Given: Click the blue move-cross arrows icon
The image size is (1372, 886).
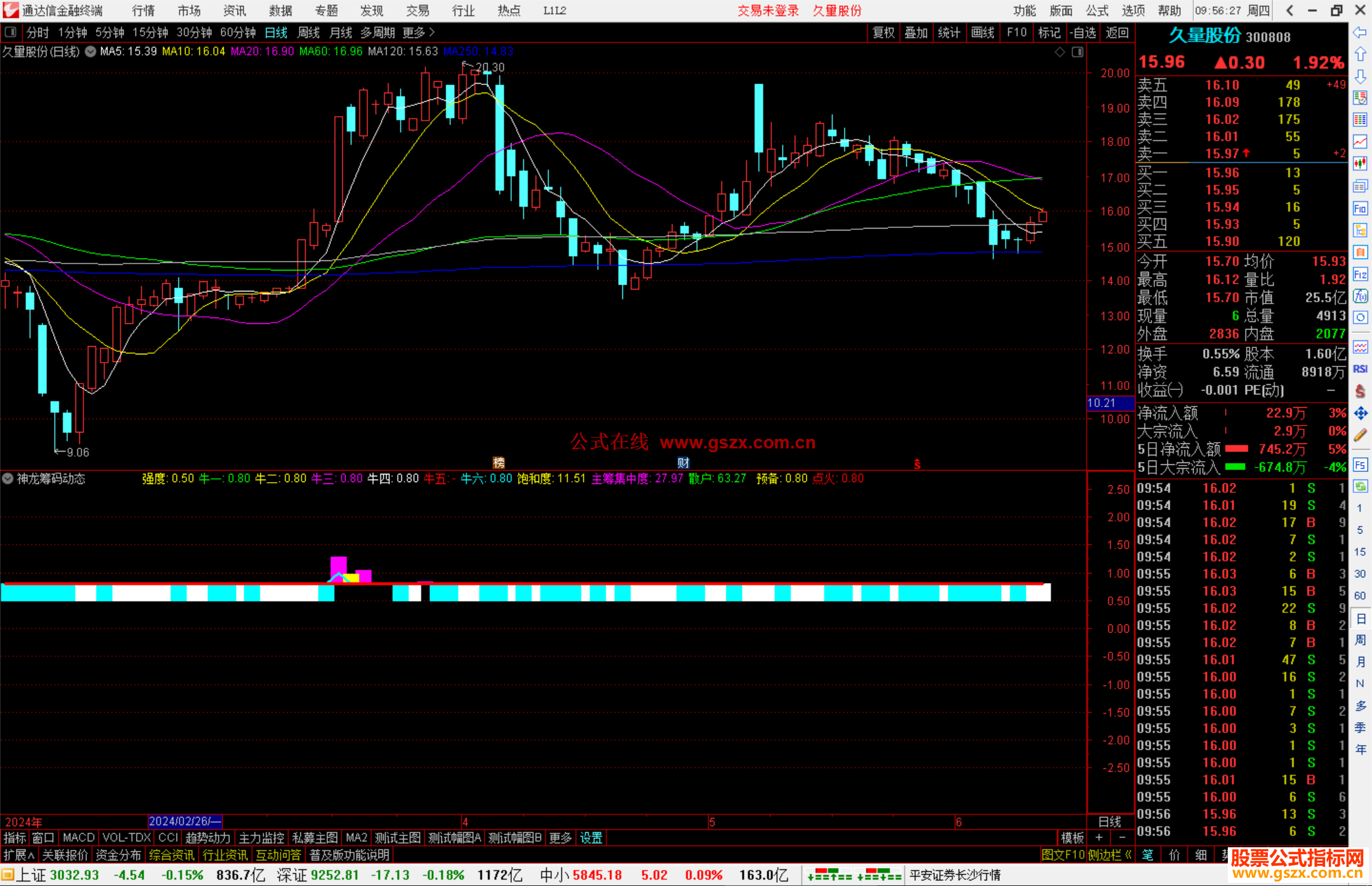Looking at the screenshot, I should point(1360,413).
